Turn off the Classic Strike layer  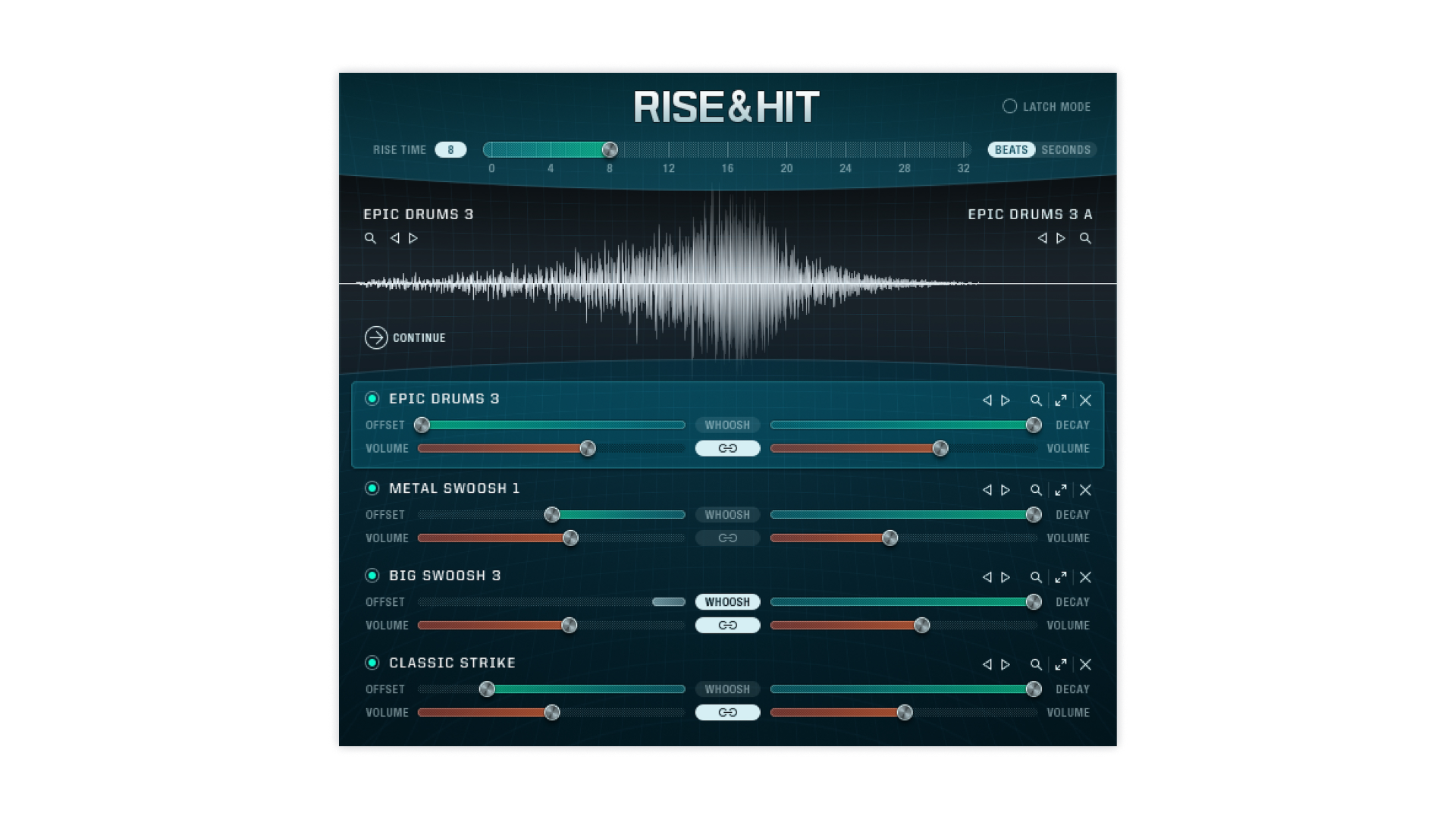(372, 663)
